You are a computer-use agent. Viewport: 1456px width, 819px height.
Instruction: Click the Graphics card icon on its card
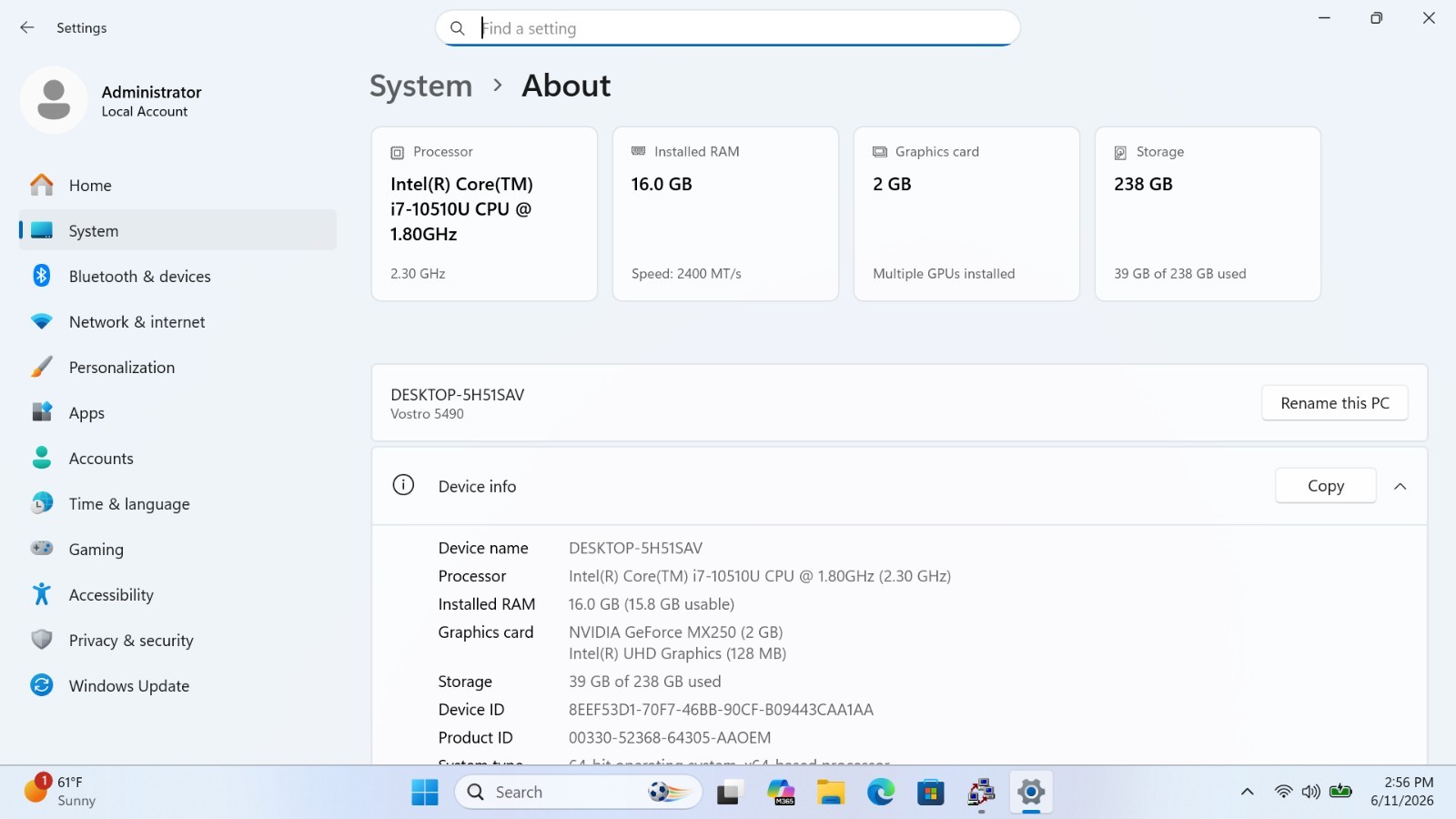(x=880, y=152)
